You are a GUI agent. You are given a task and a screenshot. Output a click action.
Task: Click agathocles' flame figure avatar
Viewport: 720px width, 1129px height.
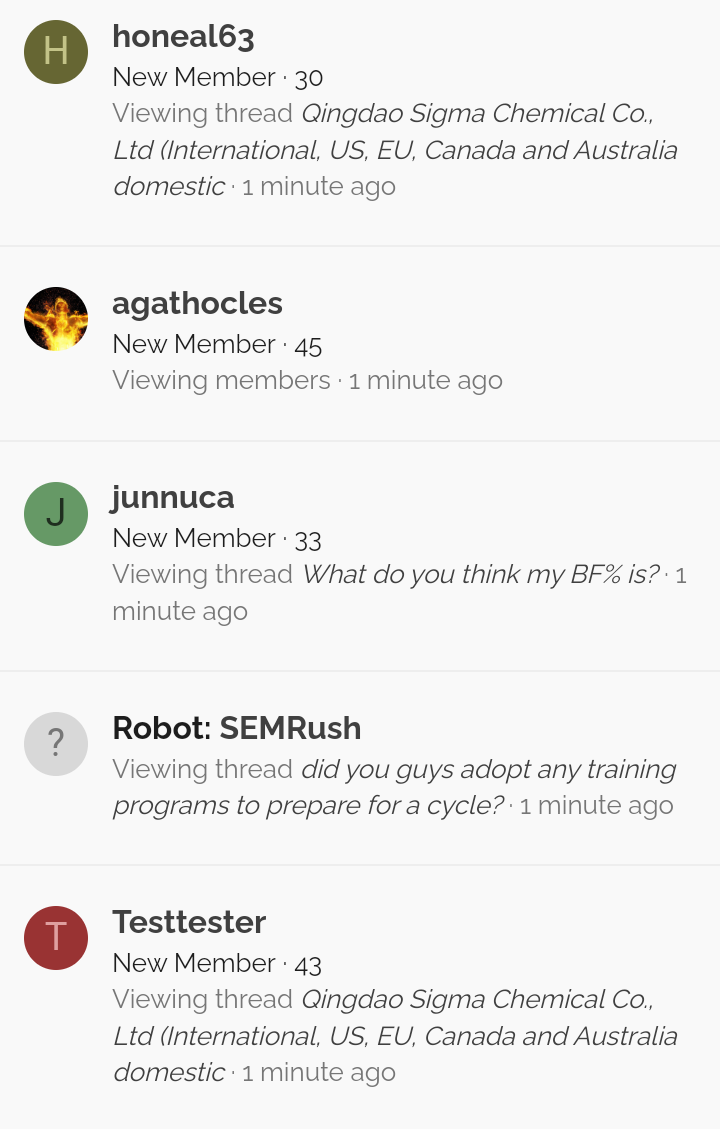(x=56, y=319)
